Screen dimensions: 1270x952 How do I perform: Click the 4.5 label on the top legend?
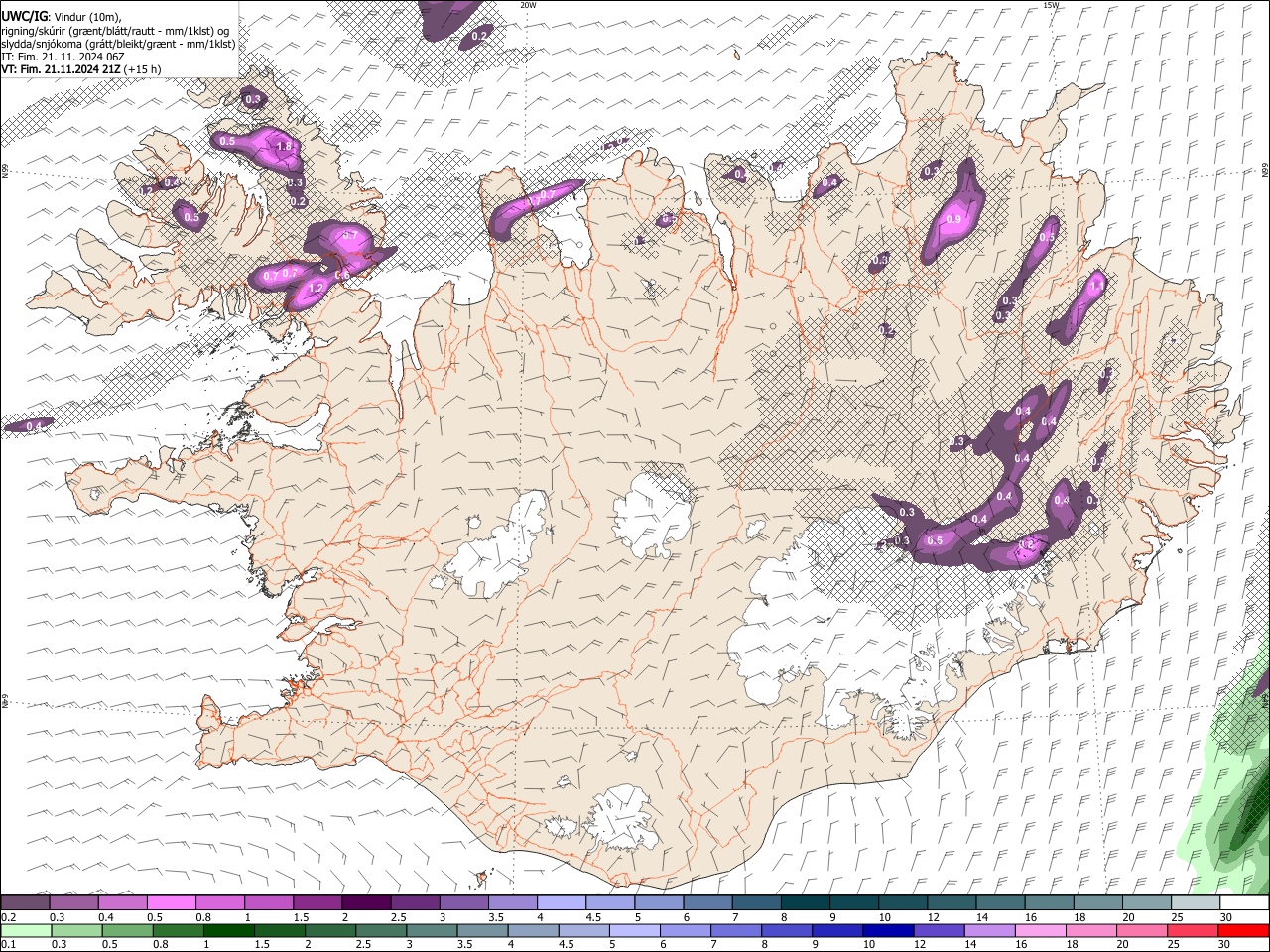(x=593, y=917)
